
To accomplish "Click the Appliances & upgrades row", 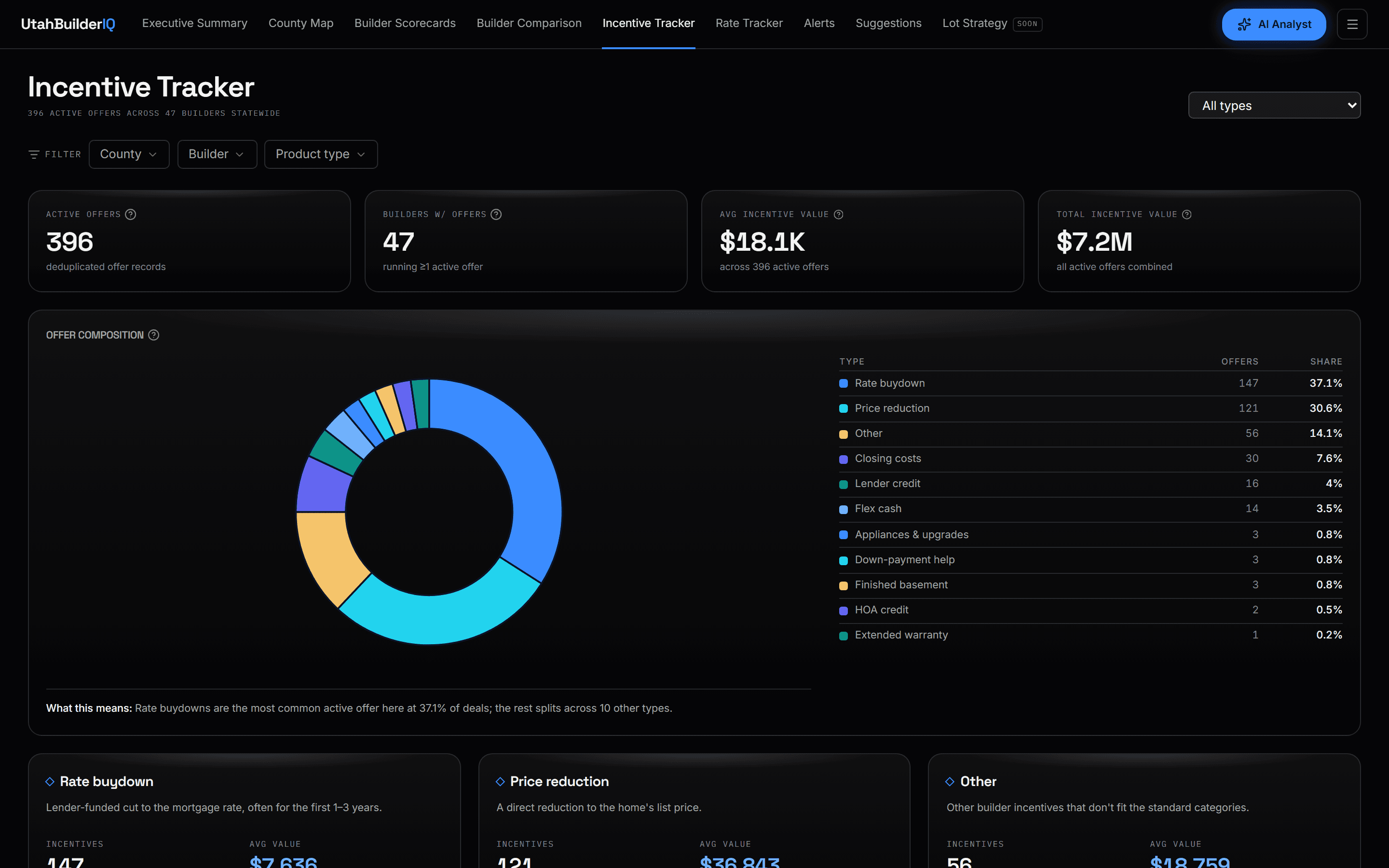I will [1090, 534].
